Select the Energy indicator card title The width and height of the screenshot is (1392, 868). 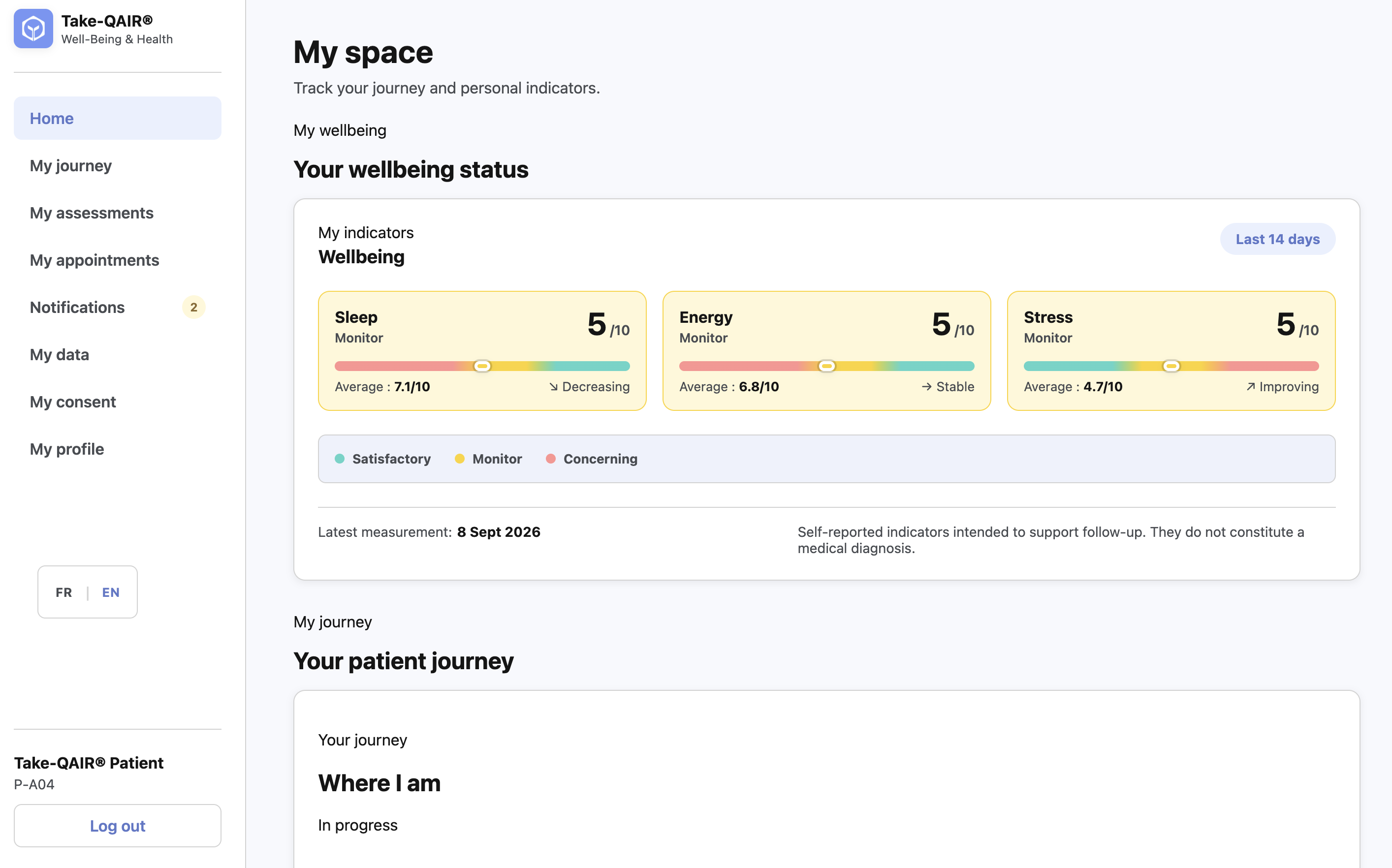[706, 317]
